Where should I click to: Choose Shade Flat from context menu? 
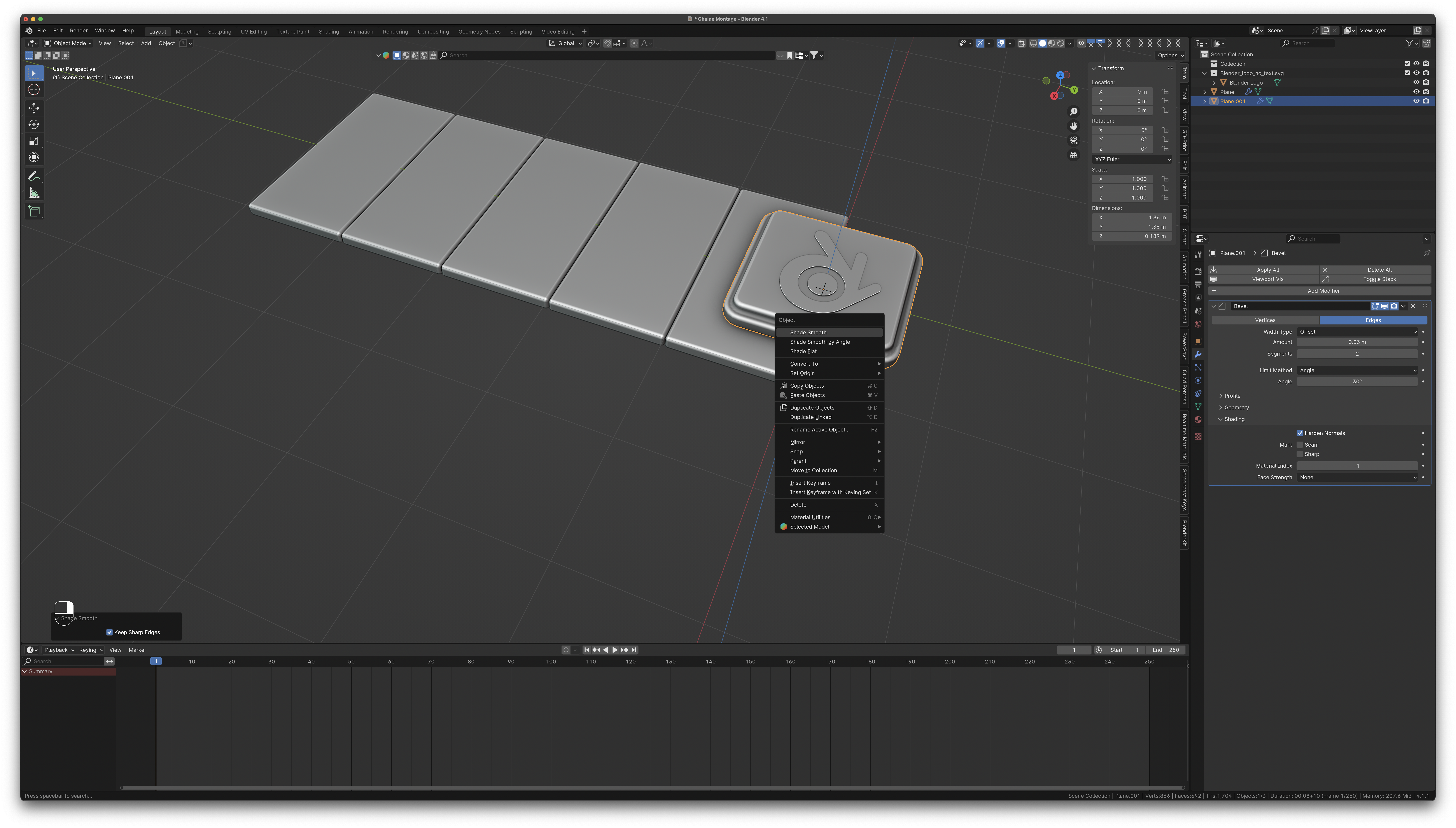[829, 351]
